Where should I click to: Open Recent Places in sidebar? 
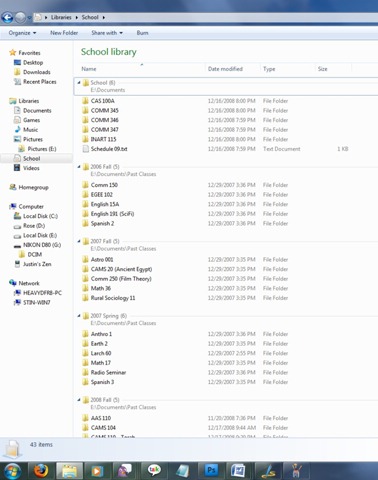point(40,82)
